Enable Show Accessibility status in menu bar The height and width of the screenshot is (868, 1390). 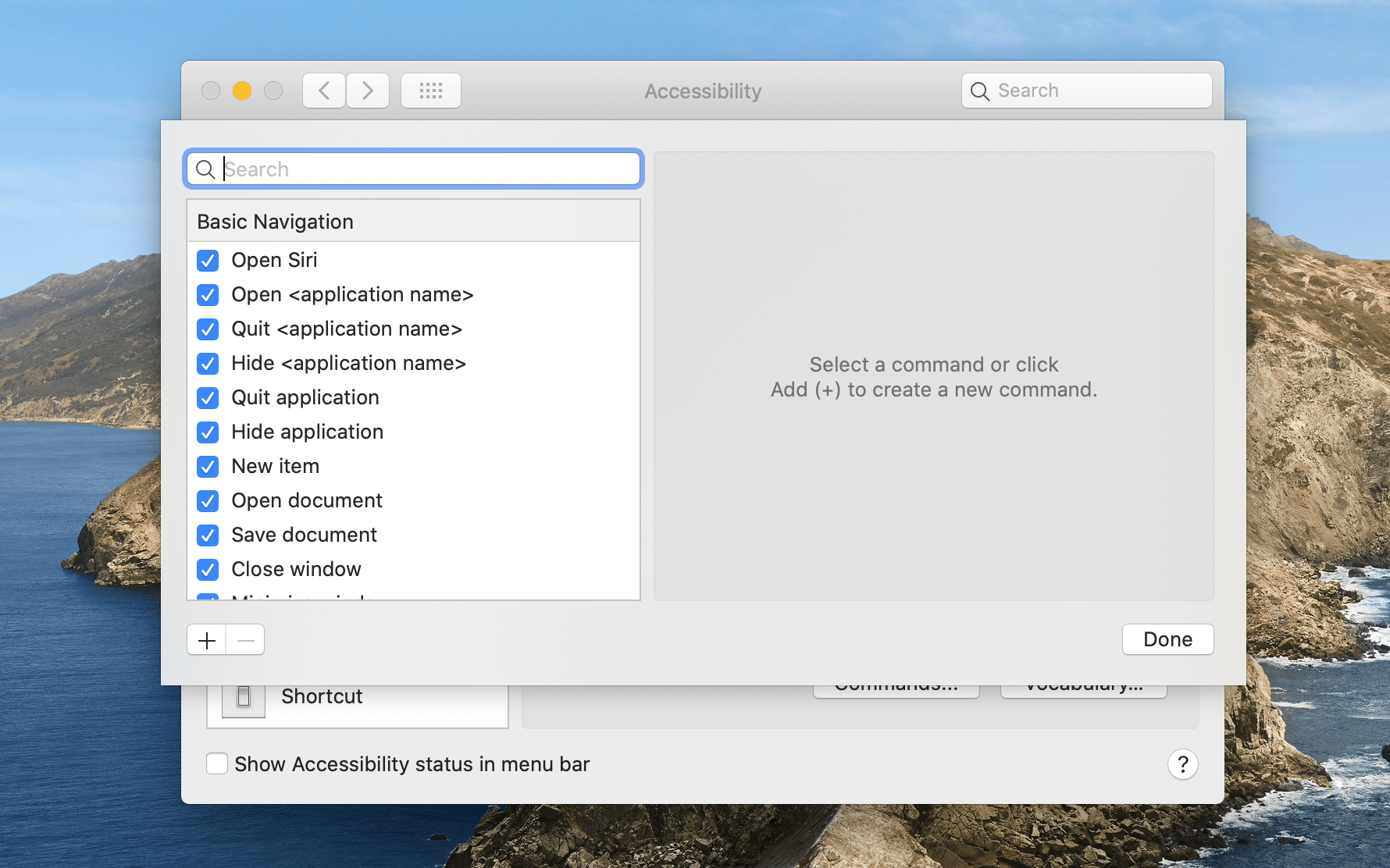click(217, 763)
